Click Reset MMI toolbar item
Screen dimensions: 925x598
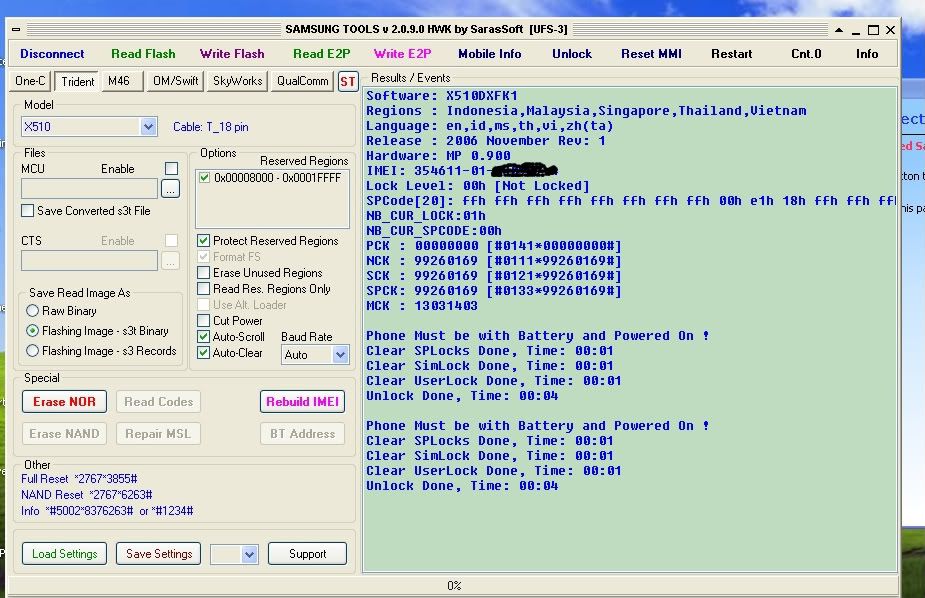[651, 54]
